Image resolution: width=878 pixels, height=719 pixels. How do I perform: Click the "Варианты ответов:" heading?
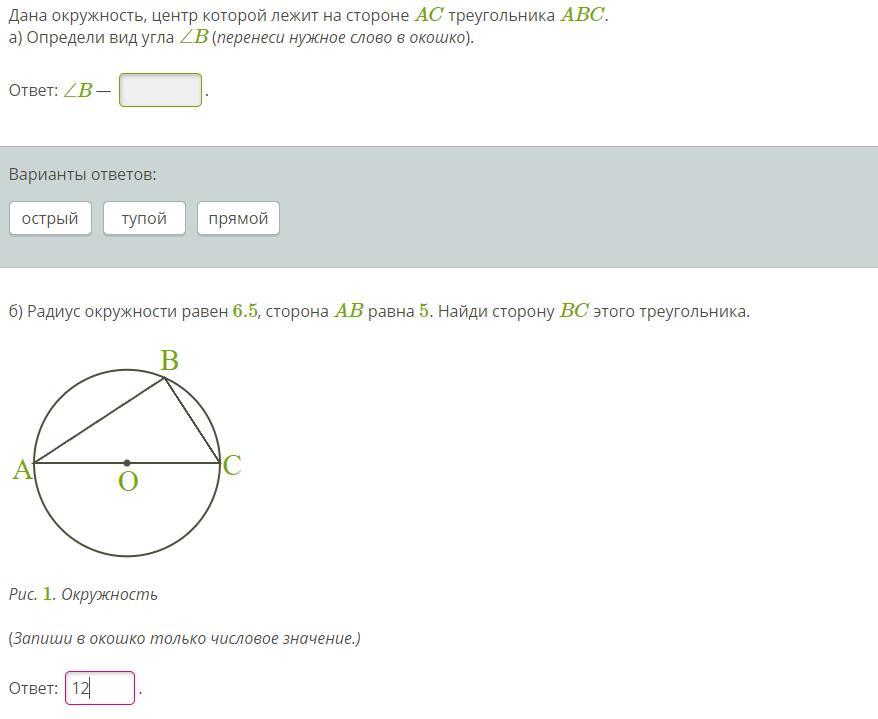[x=82, y=175]
